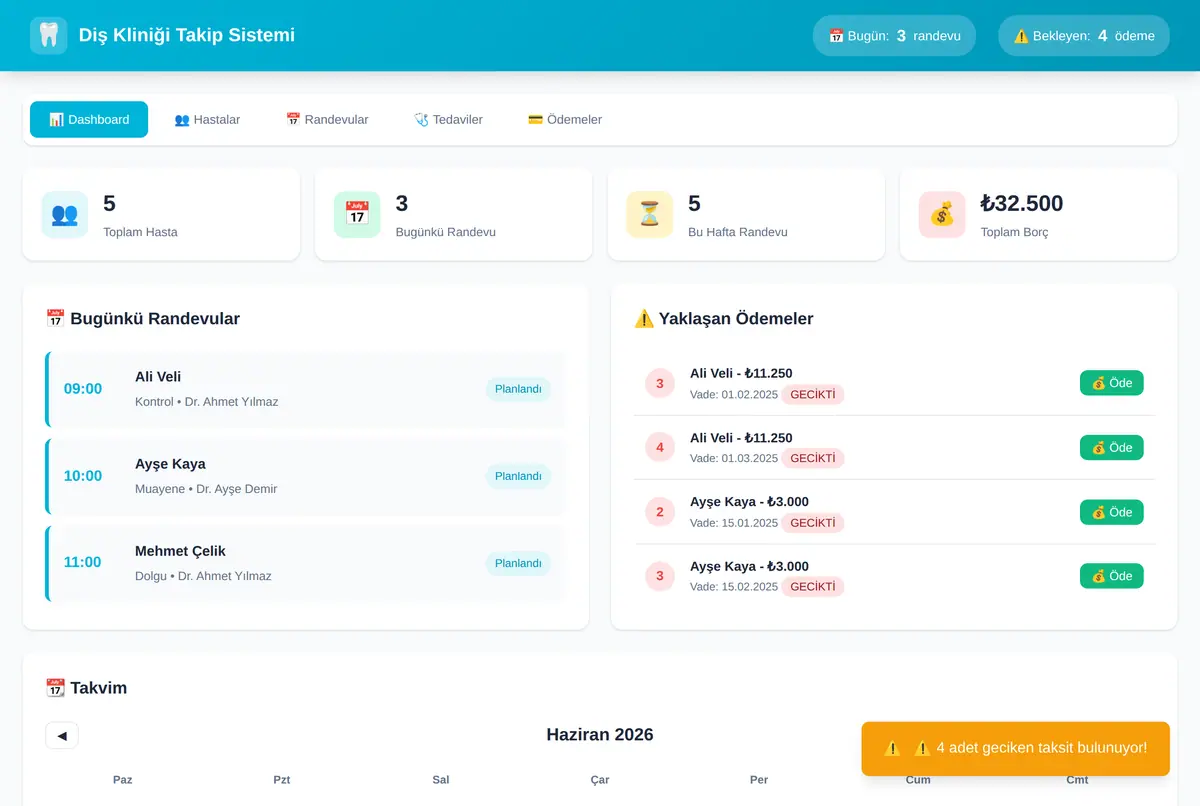
Task: Open the Dashboard tab
Action: [89, 119]
